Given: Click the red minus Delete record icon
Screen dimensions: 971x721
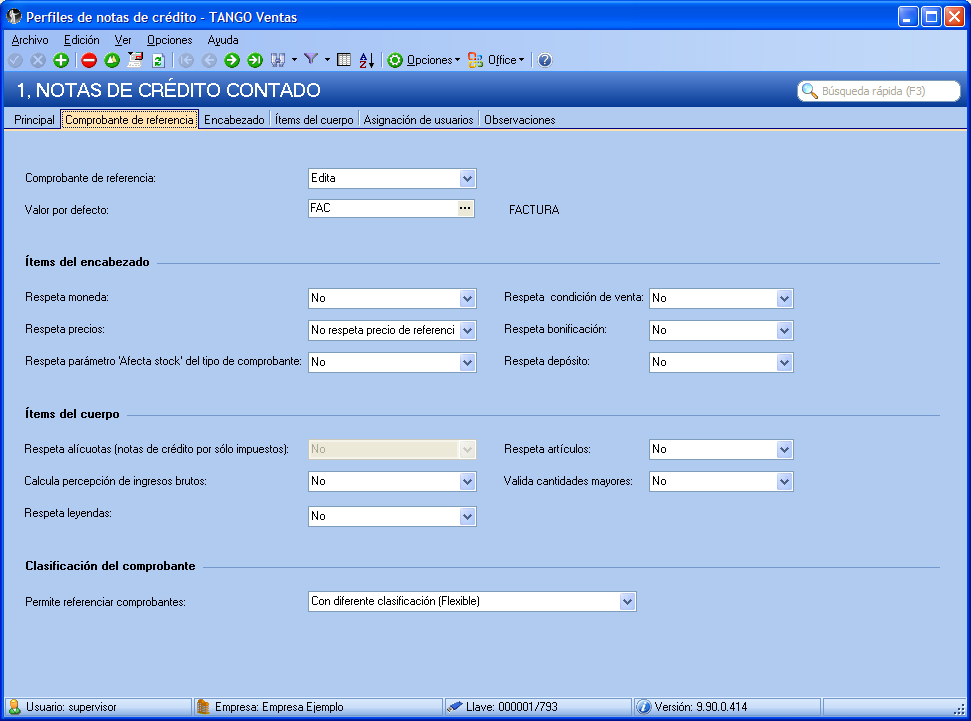Looking at the screenshot, I should [89, 60].
